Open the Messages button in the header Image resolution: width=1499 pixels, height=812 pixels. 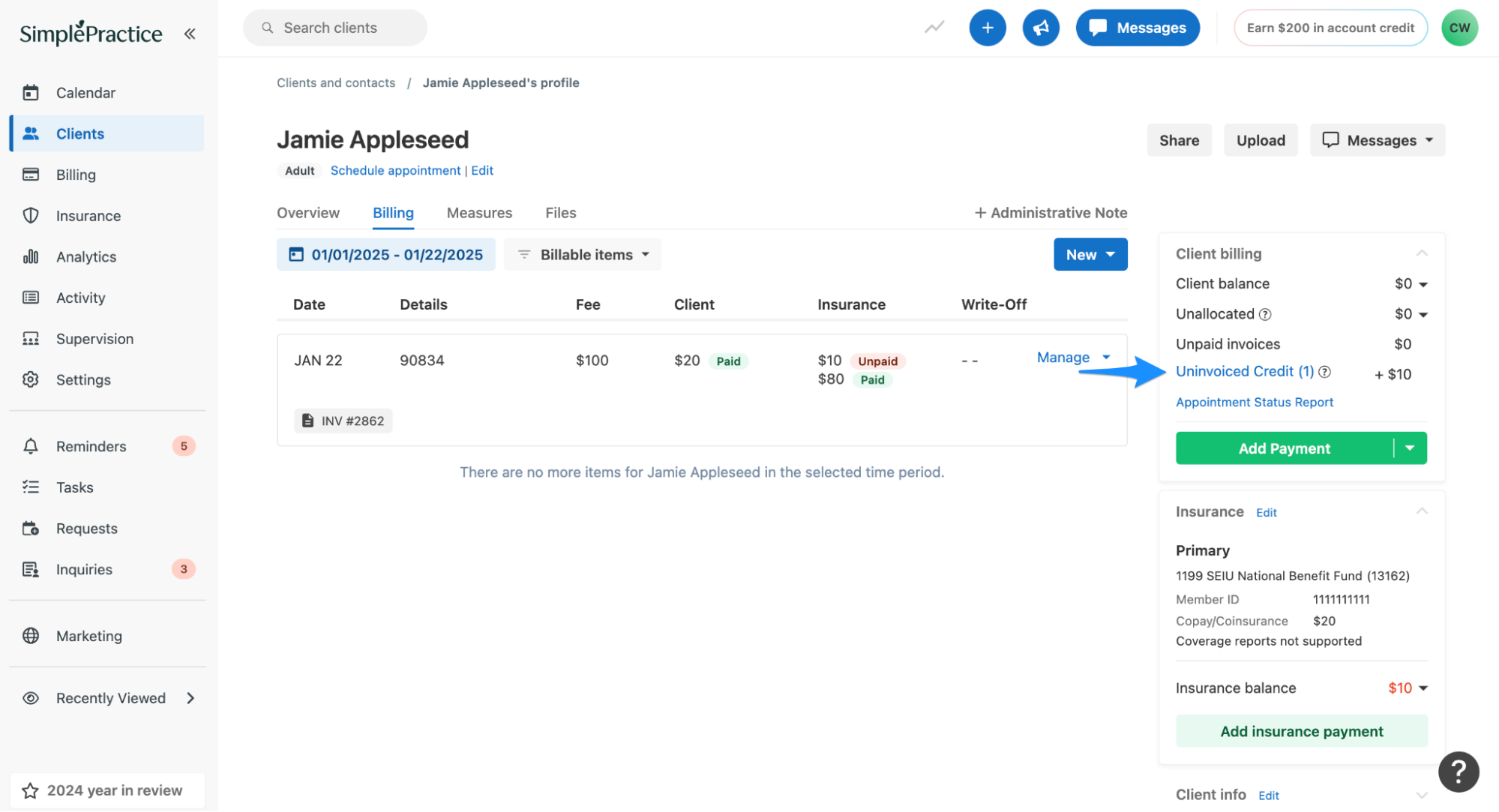[1138, 28]
